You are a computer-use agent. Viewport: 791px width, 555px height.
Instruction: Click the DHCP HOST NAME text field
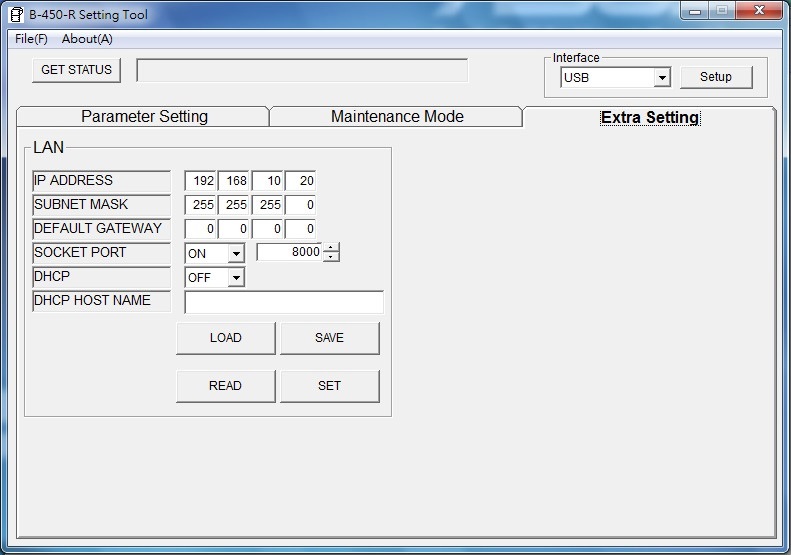[x=284, y=302]
